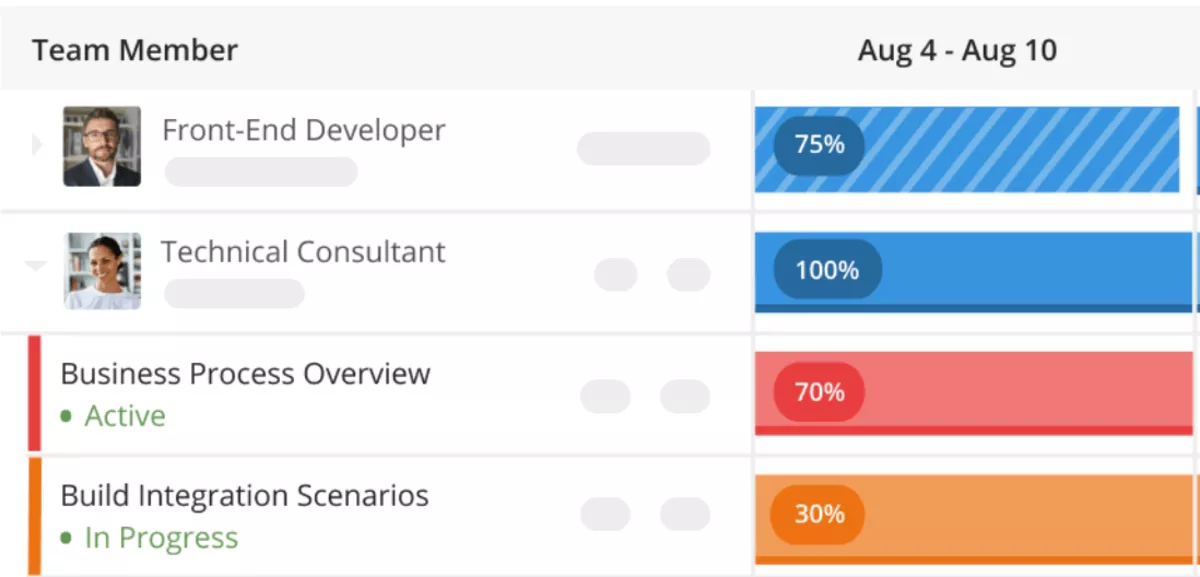
Task: Click the Front-End Developer avatar photo
Action: click(x=102, y=144)
